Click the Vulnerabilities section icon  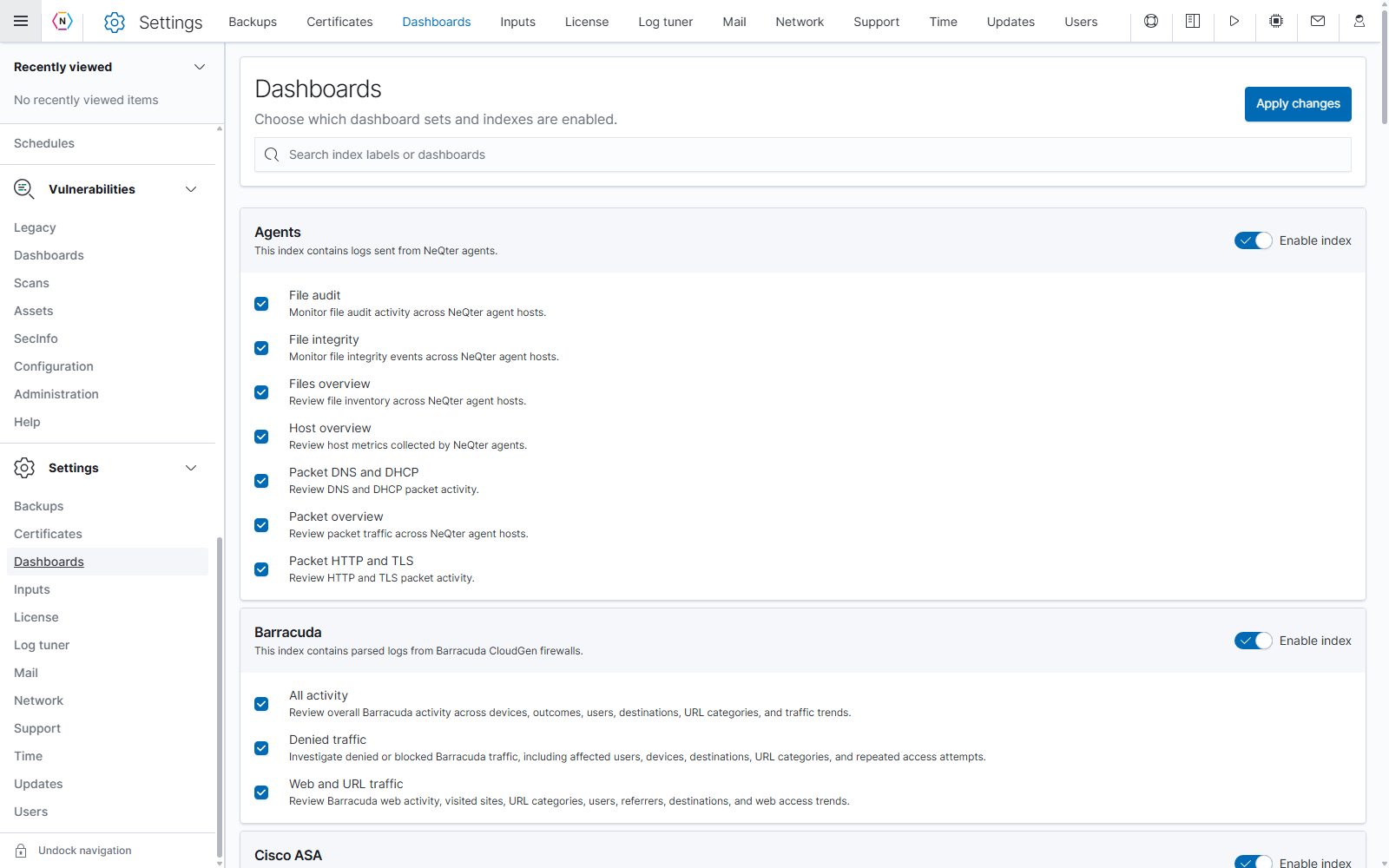pyautogui.click(x=24, y=188)
